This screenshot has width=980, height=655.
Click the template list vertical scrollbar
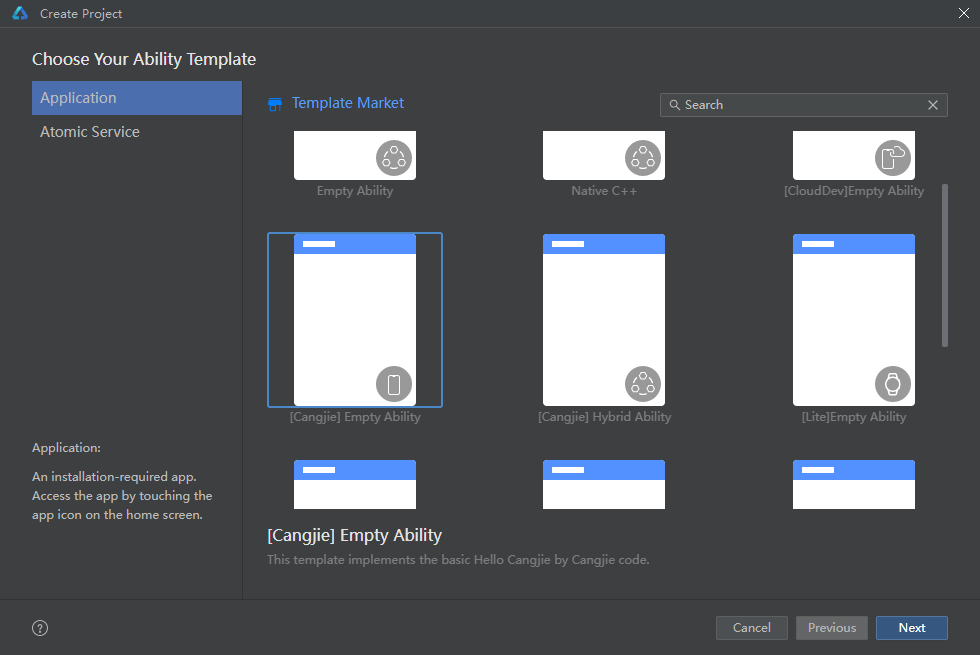pos(944,265)
